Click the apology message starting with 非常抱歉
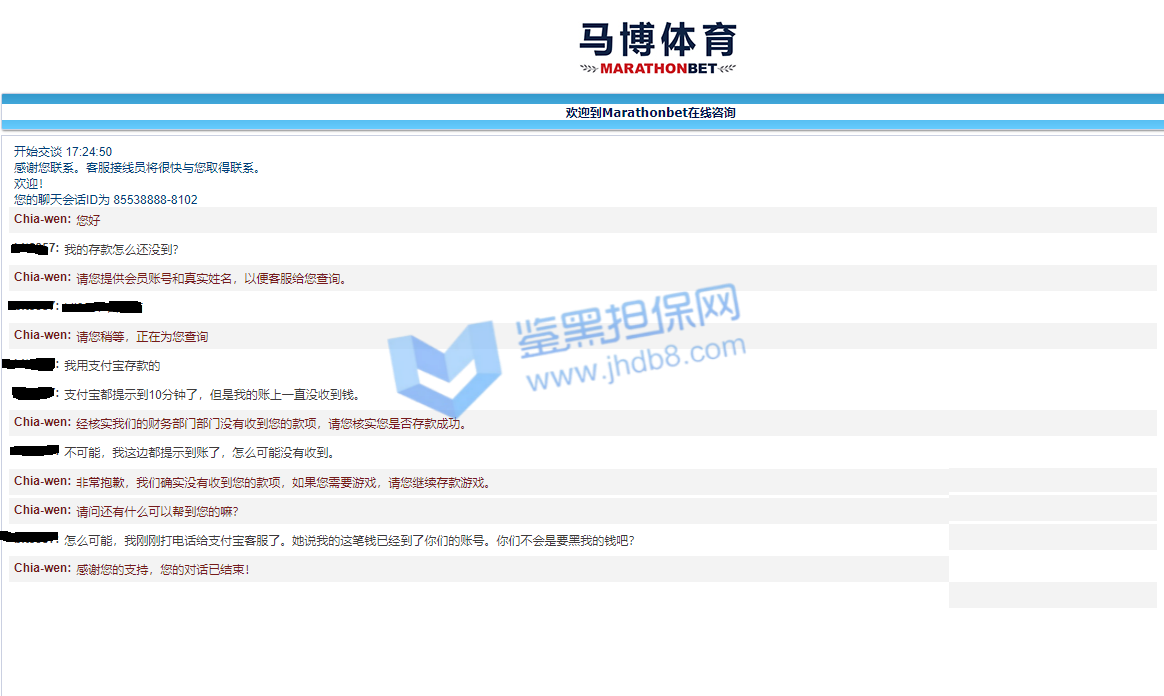The image size is (1164, 696). [x=283, y=482]
